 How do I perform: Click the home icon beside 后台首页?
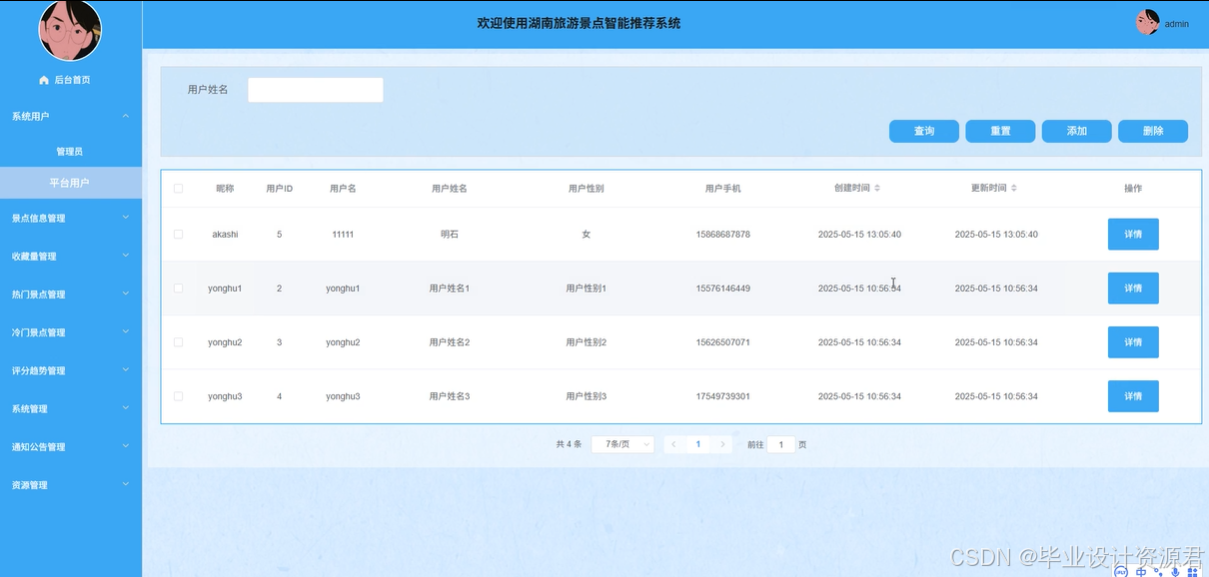pos(44,80)
